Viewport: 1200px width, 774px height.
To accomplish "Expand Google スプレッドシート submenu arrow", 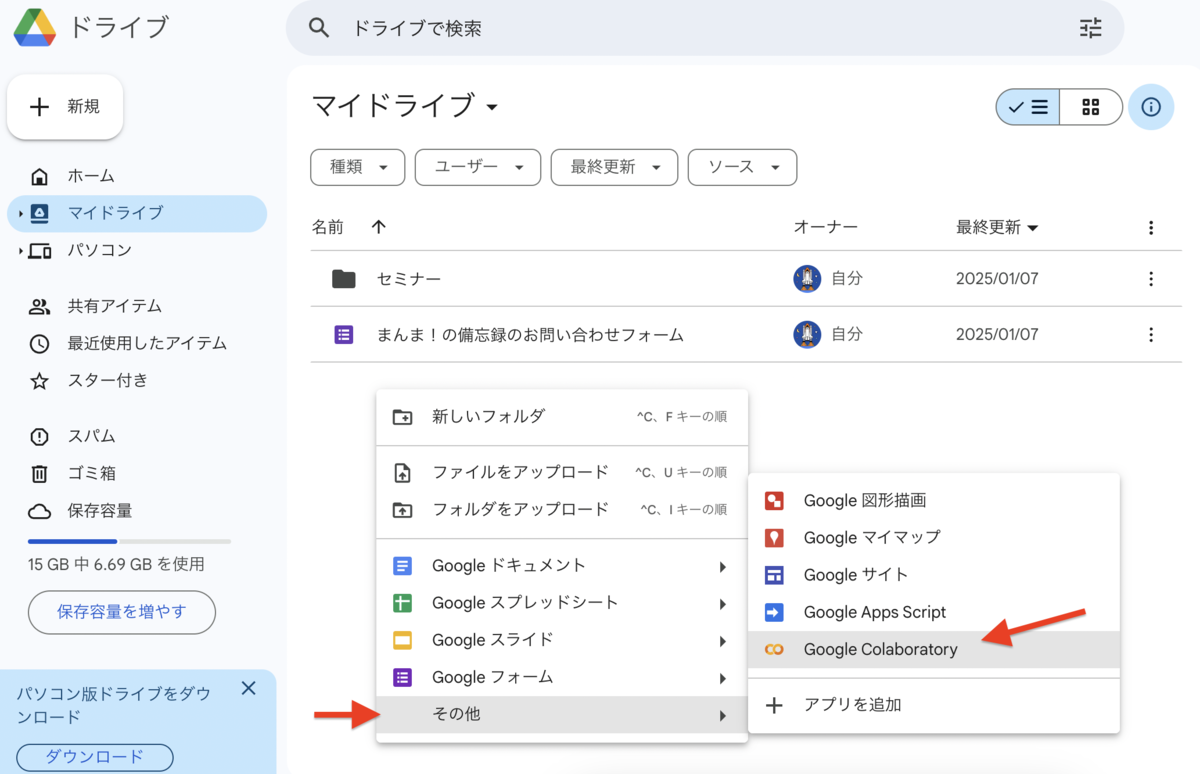I will pos(722,604).
